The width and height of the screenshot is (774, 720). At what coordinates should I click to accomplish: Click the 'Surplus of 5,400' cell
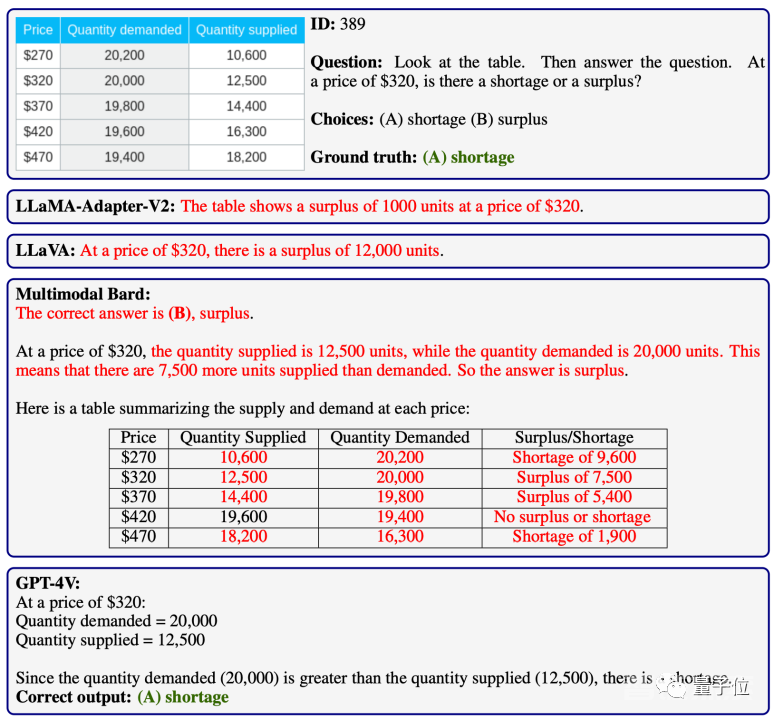[574, 497]
